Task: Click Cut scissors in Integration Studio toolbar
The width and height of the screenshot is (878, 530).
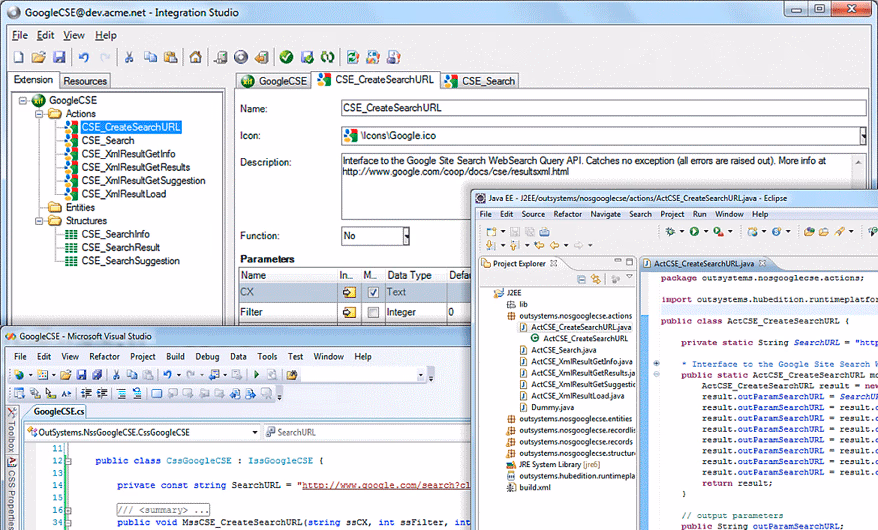Action: click(x=129, y=57)
